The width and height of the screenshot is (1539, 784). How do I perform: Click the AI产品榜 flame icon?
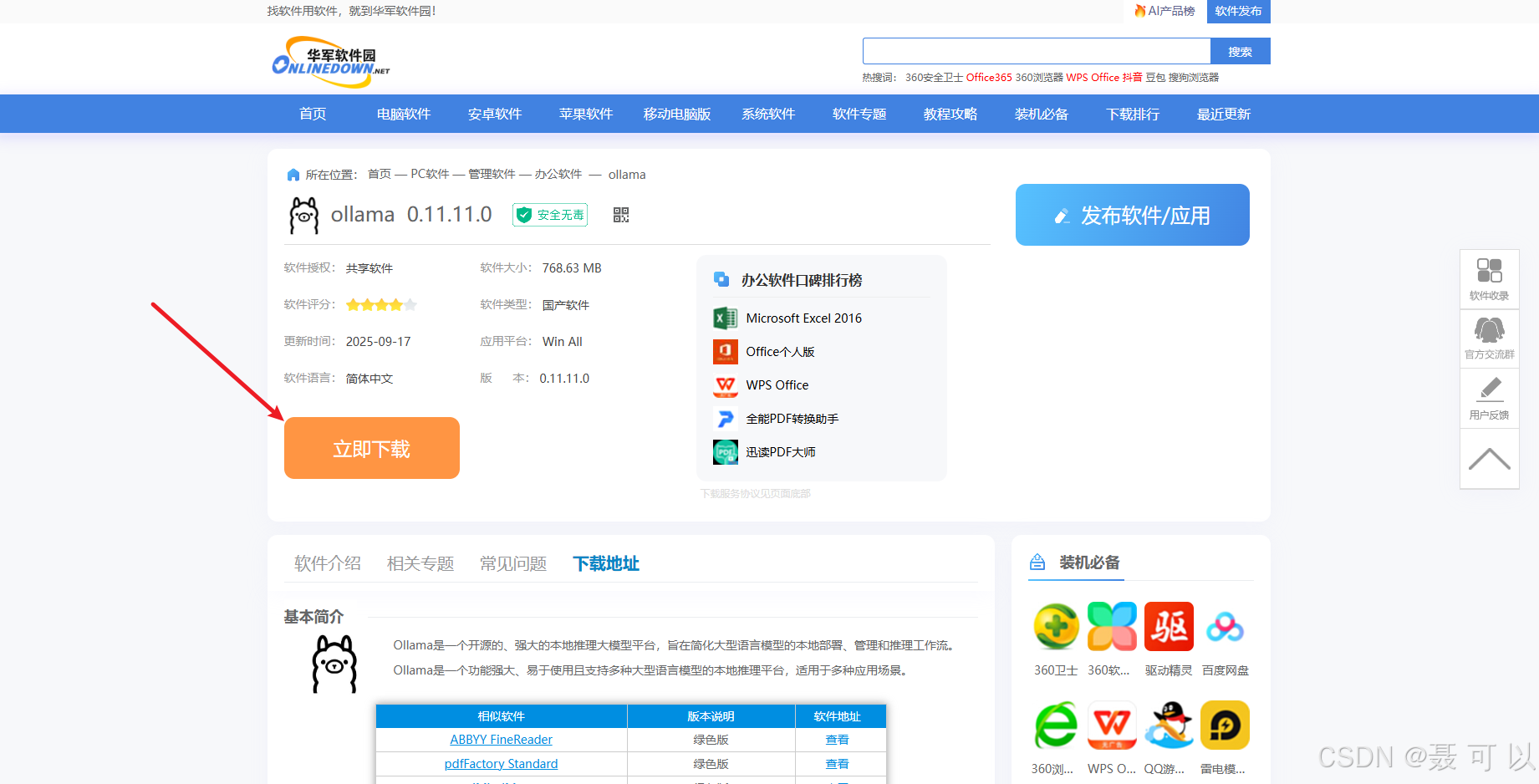point(1140,11)
